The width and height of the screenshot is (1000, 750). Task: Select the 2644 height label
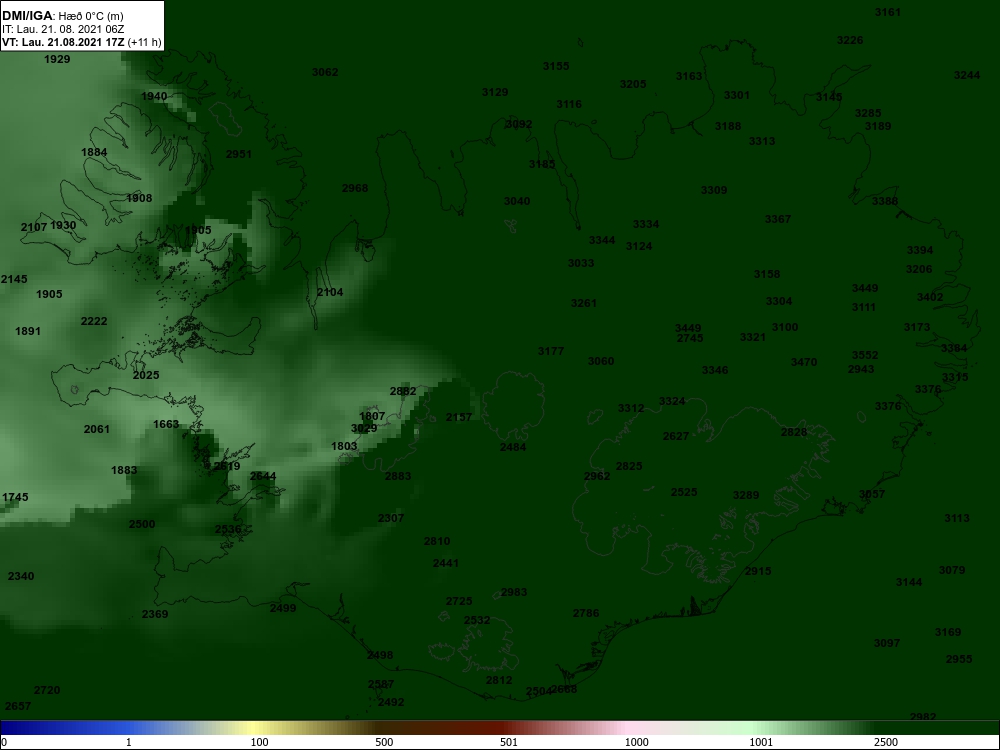coord(263,476)
